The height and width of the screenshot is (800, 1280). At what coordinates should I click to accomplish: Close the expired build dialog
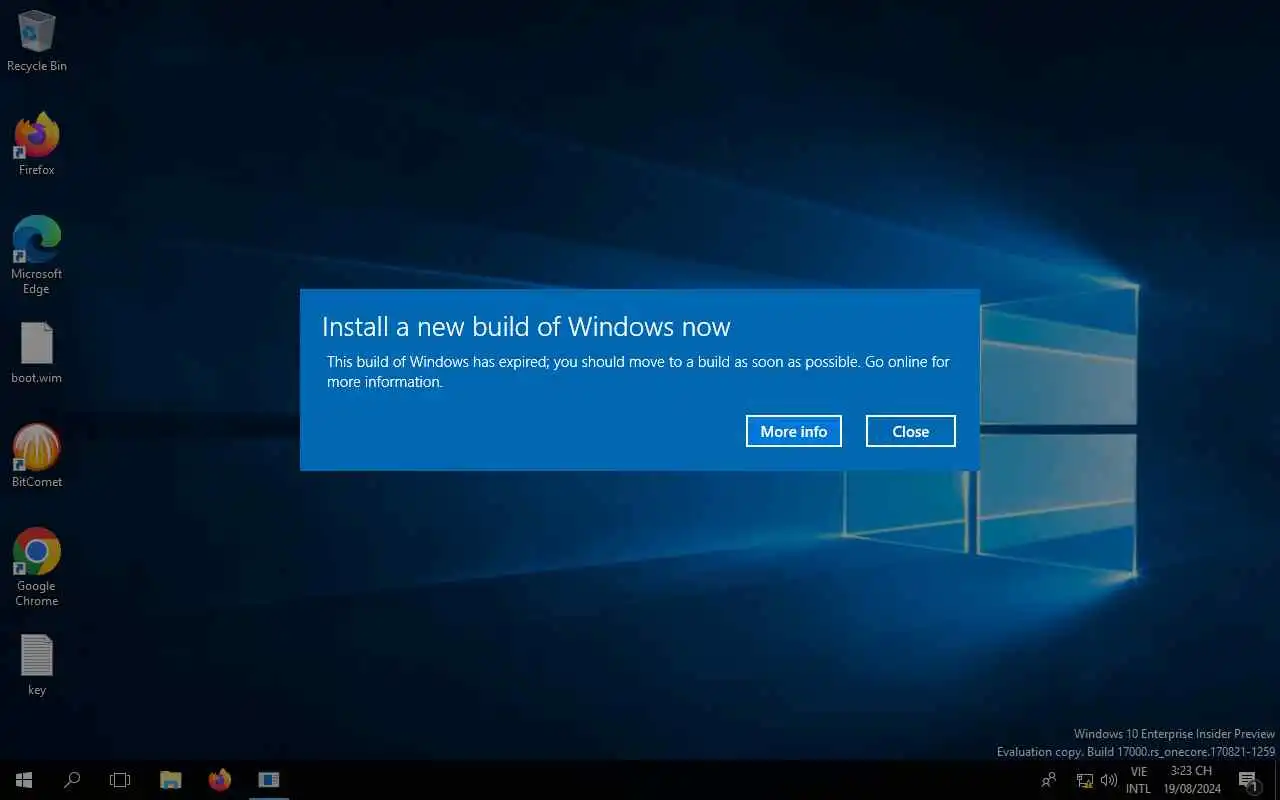911,431
